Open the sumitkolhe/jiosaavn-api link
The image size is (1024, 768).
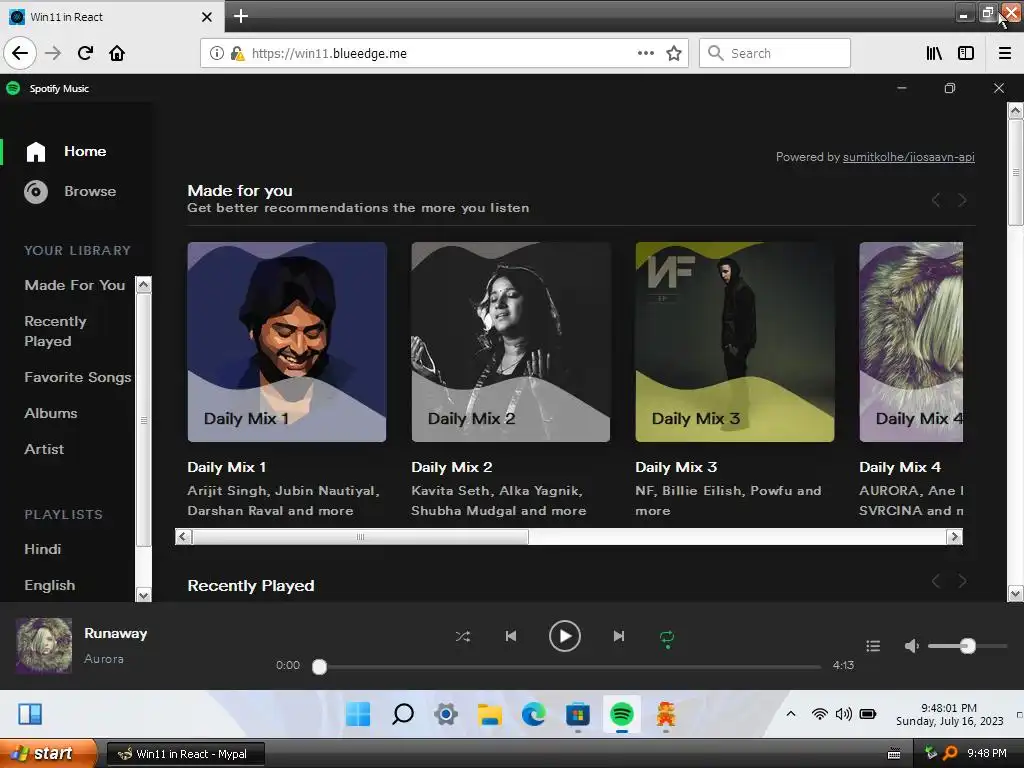coord(908,157)
